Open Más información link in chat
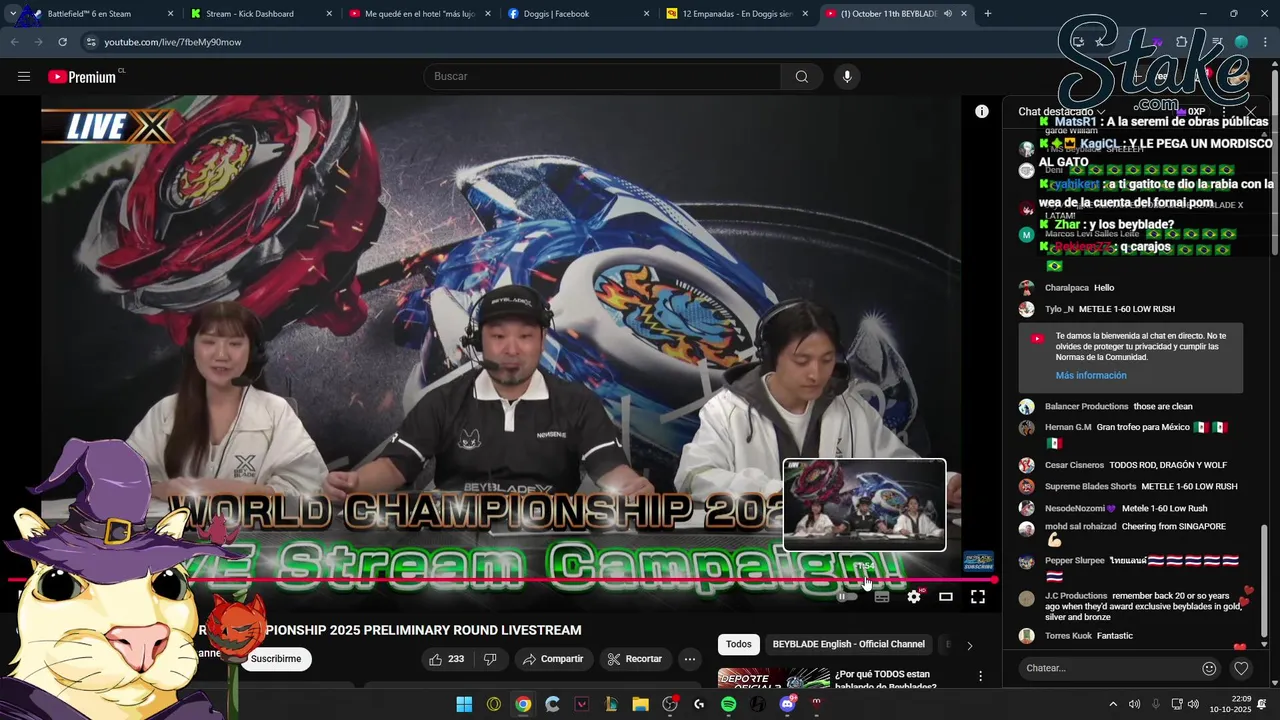The height and width of the screenshot is (720, 1280). [x=1091, y=376]
